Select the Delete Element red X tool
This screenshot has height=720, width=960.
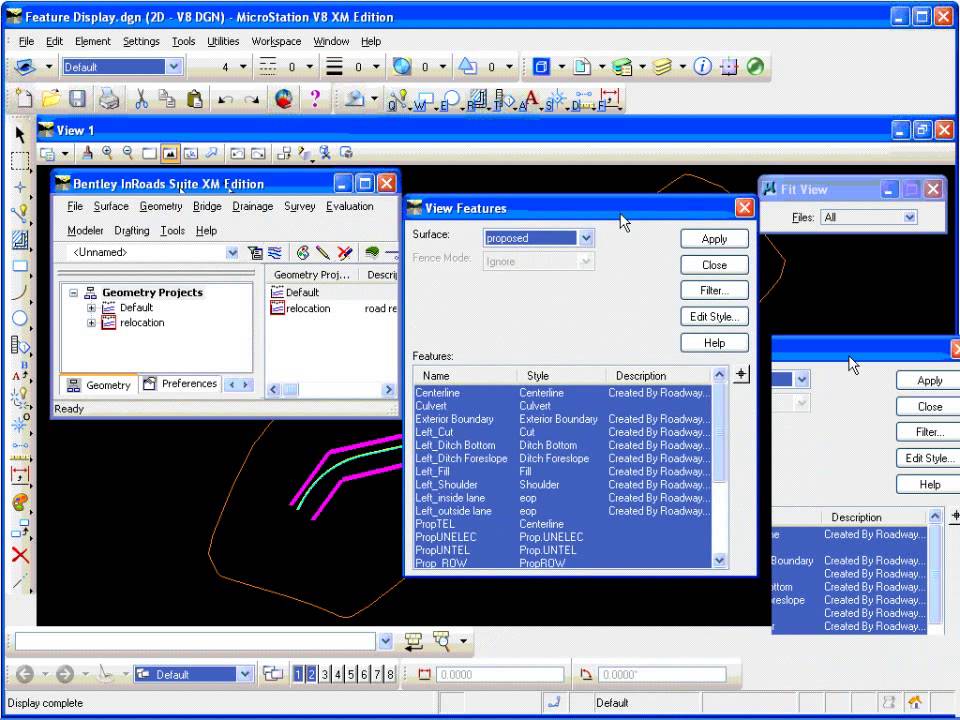(20, 555)
